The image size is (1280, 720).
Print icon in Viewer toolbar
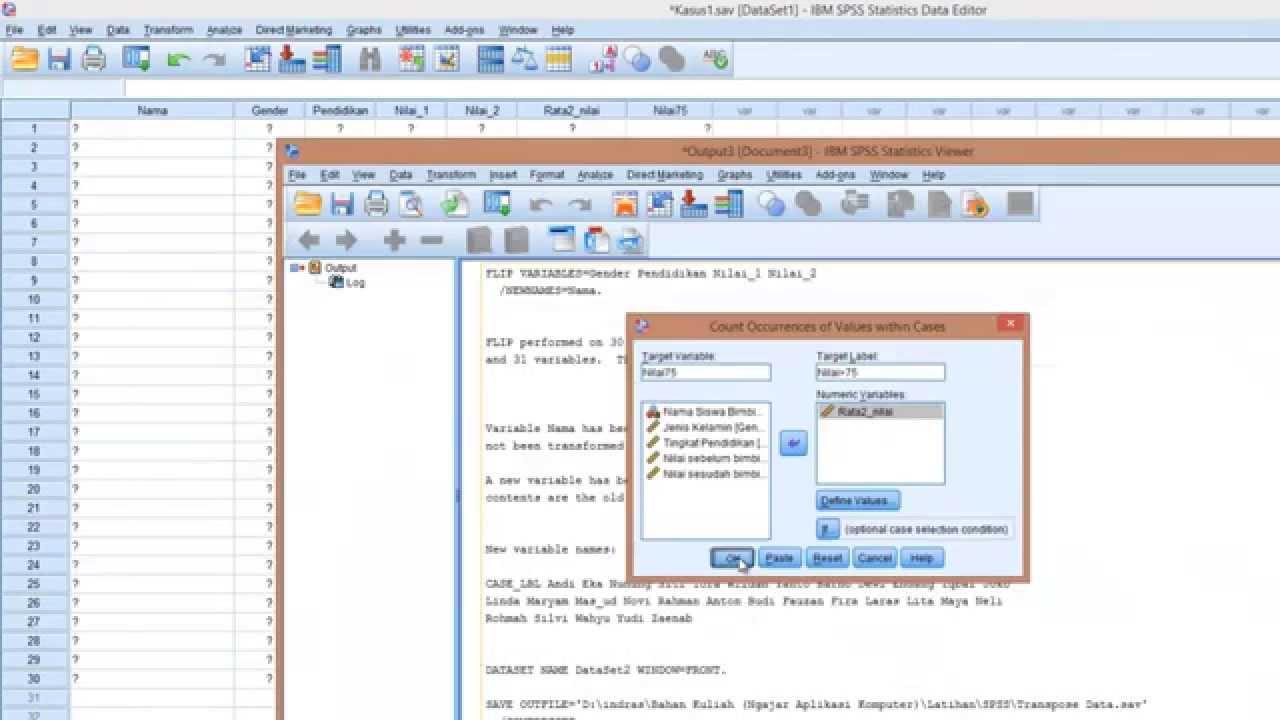click(376, 204)
